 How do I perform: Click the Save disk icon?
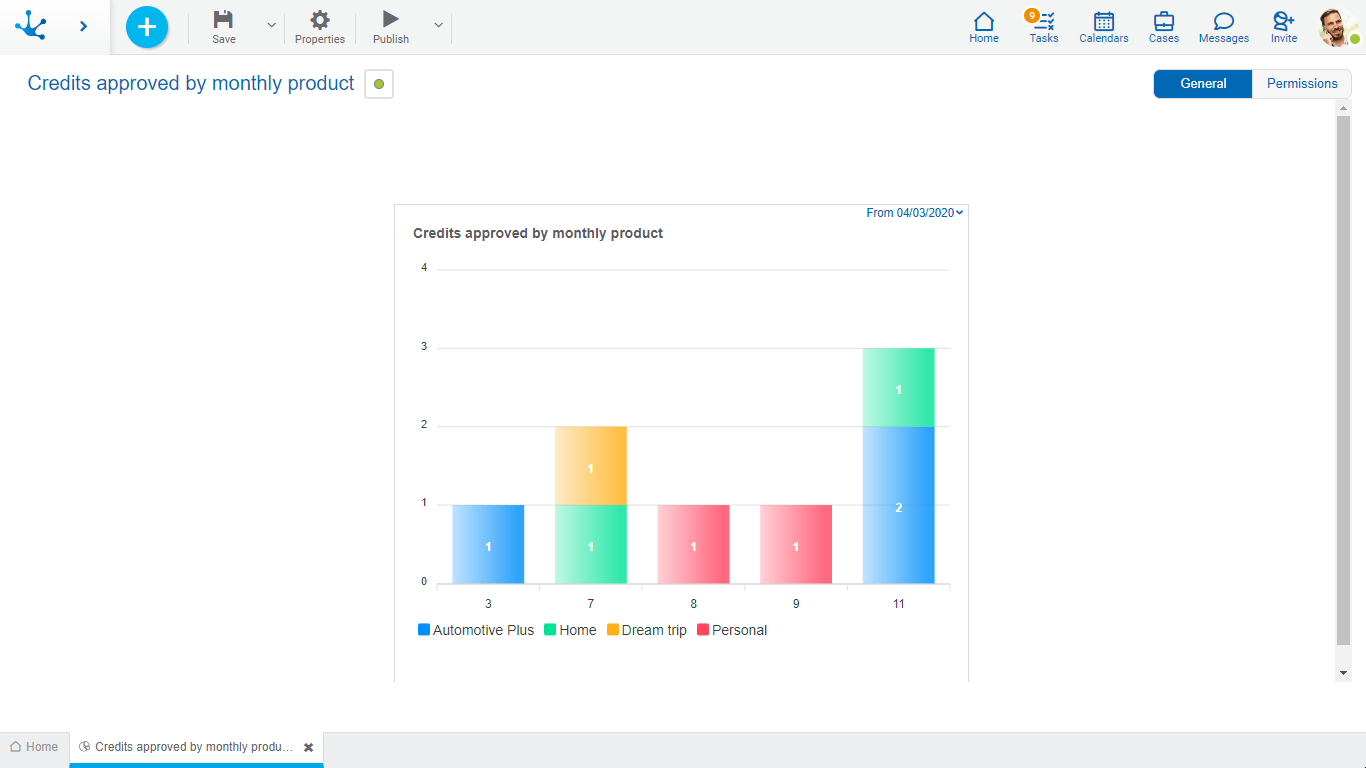[x=224, y=20]
